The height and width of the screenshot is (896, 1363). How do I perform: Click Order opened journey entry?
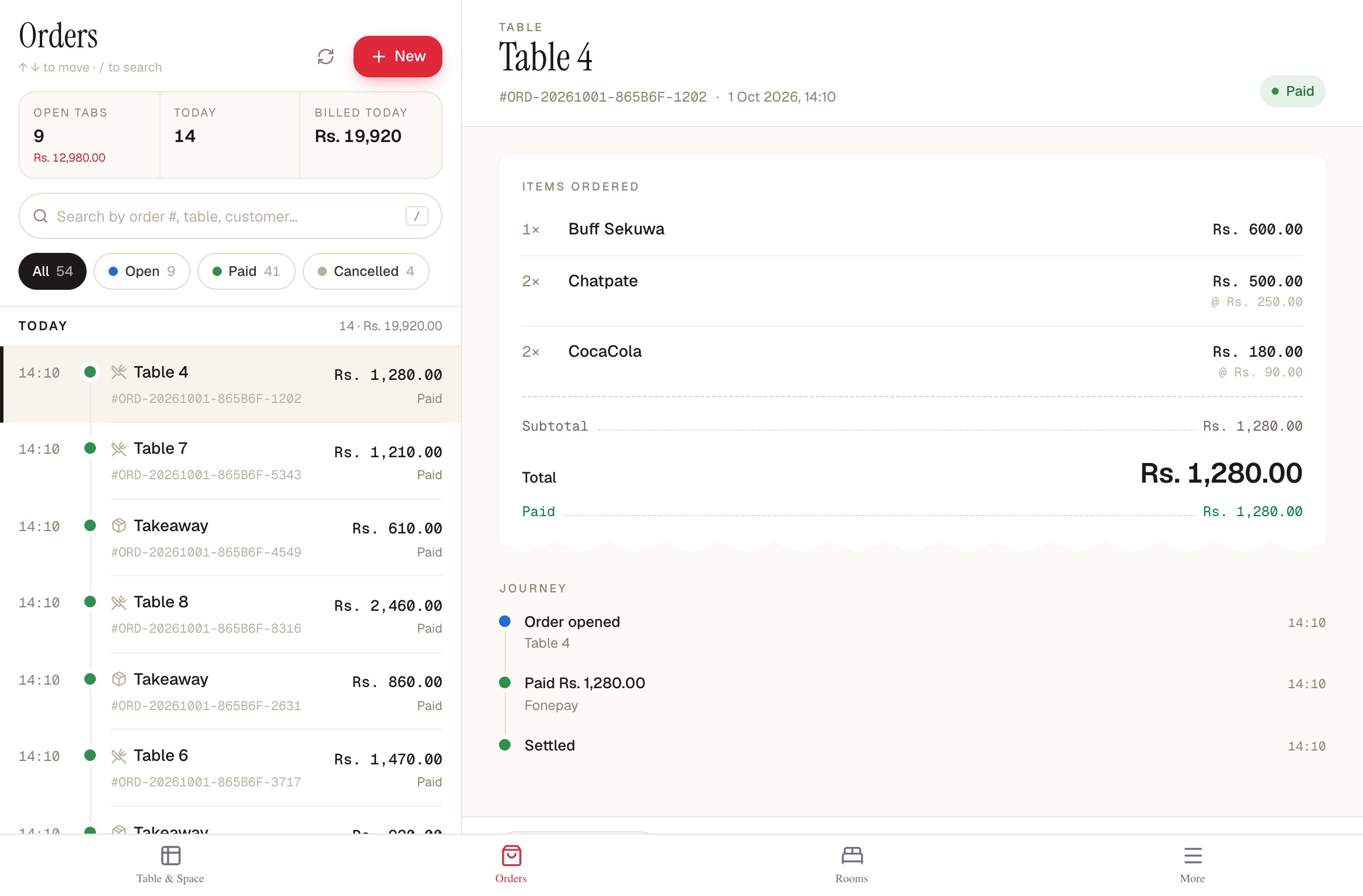[x=912, y=632]
